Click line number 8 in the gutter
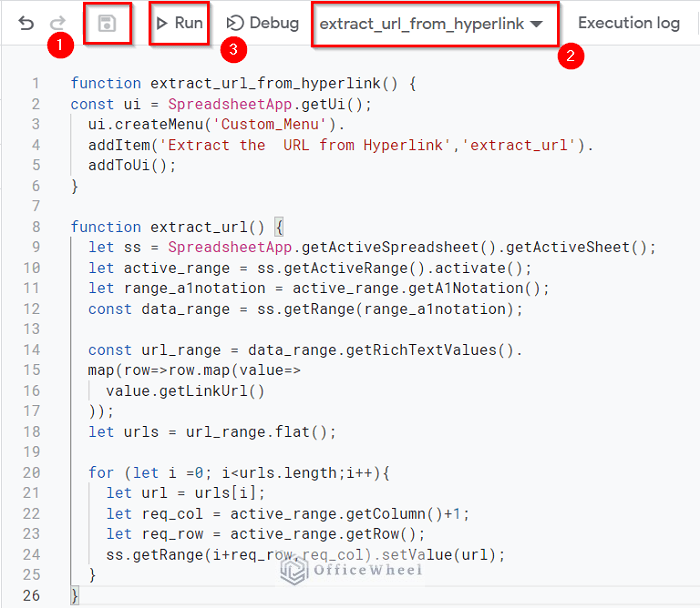The height and width of the screenshot is (608, 700). point(36,227)
